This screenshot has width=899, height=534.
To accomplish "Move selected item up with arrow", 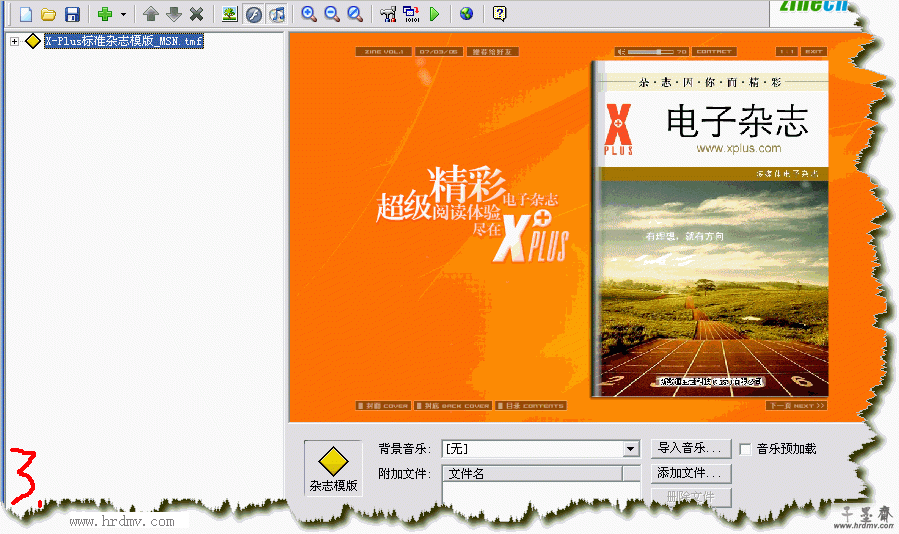I will pyautogui.click(x=151, y=14).
